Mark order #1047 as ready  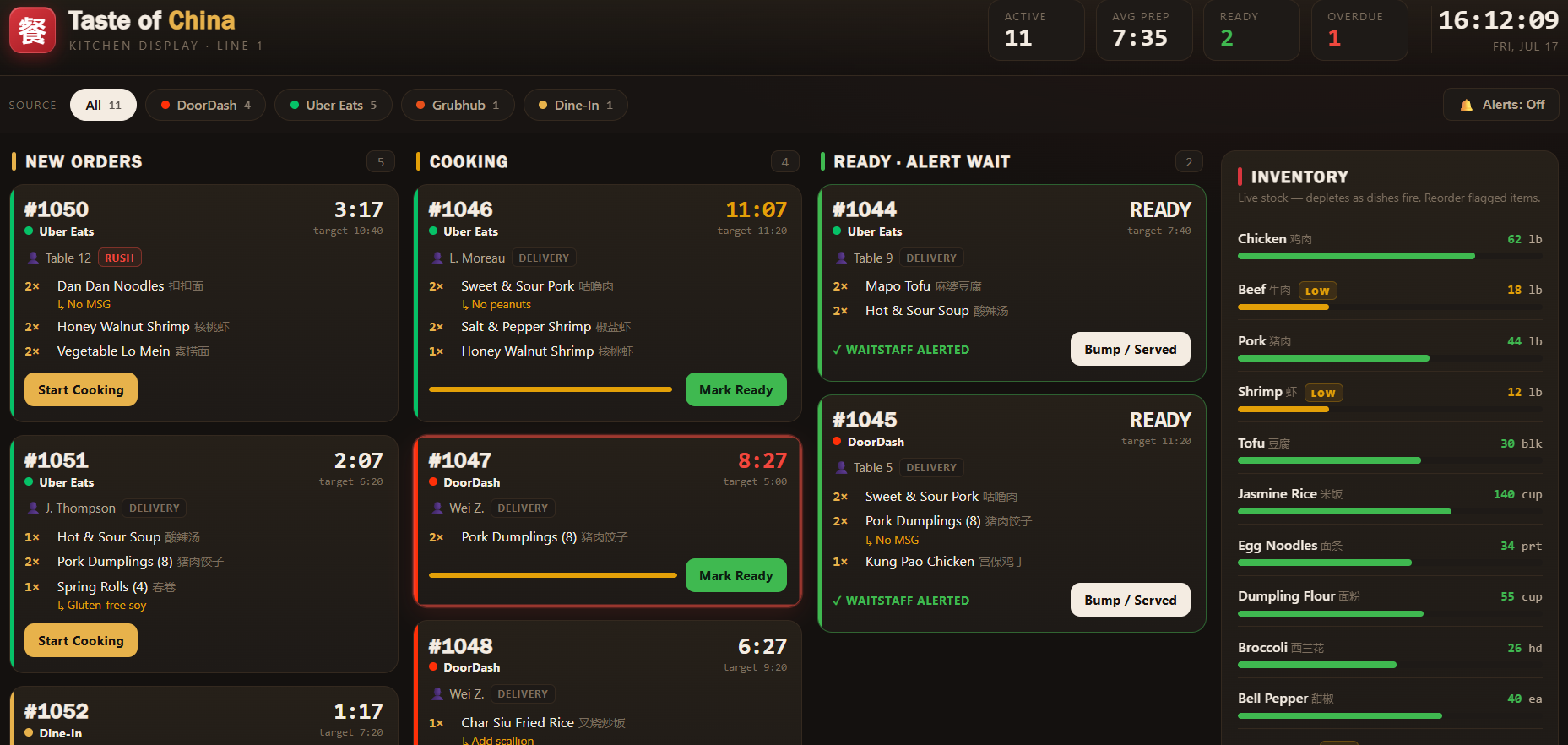[735, 575]
